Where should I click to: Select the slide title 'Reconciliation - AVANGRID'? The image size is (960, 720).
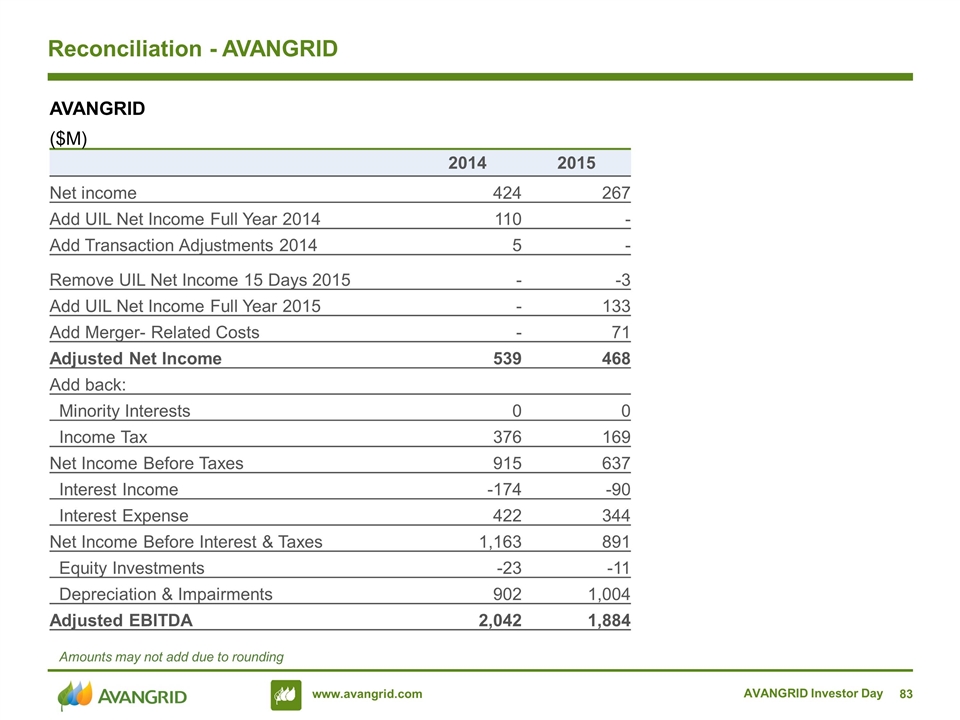pos(193,49)
